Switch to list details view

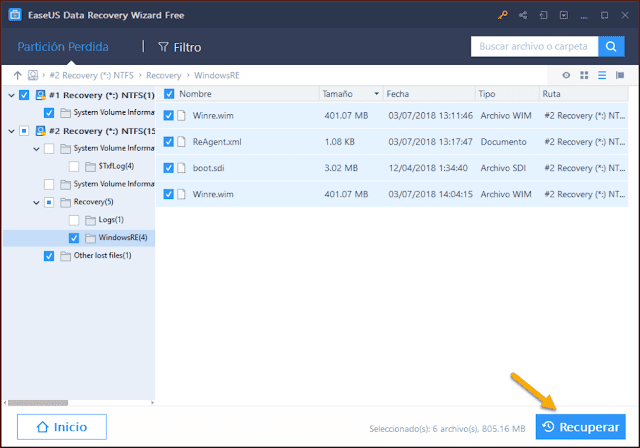[x=602, y=75]
